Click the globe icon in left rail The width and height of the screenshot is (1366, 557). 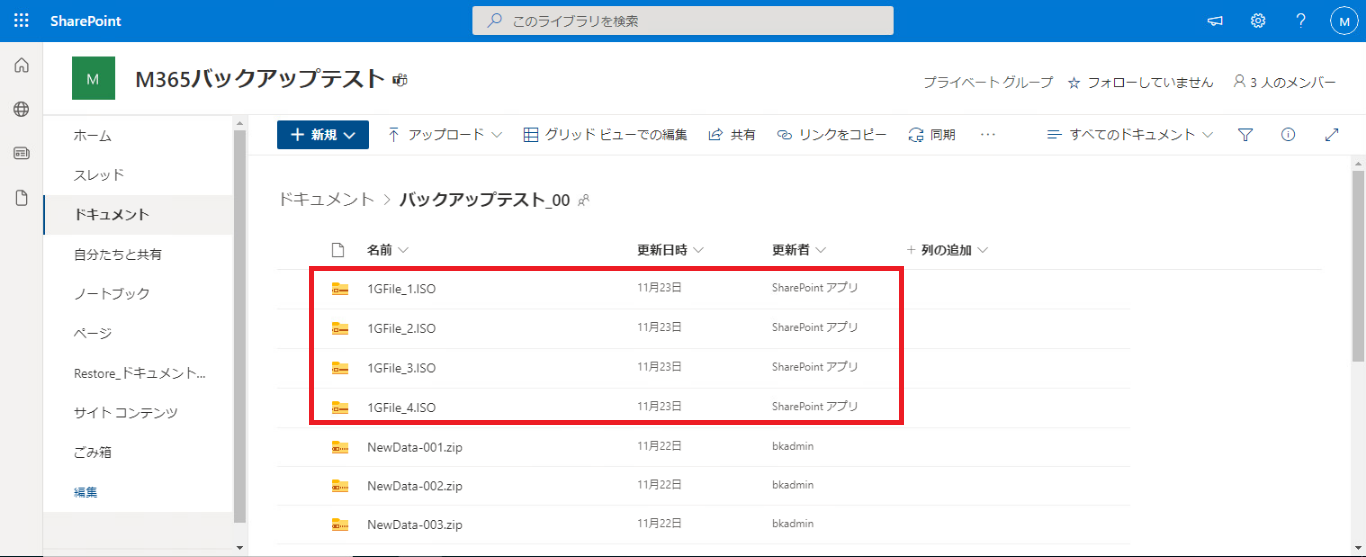tap(21, 109)
